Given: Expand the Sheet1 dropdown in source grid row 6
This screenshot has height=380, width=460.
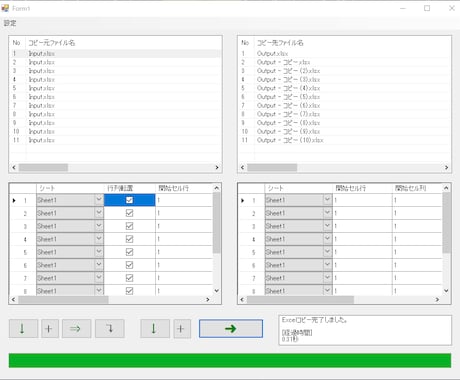Looking at the screenshot, I should pos(99,265).
